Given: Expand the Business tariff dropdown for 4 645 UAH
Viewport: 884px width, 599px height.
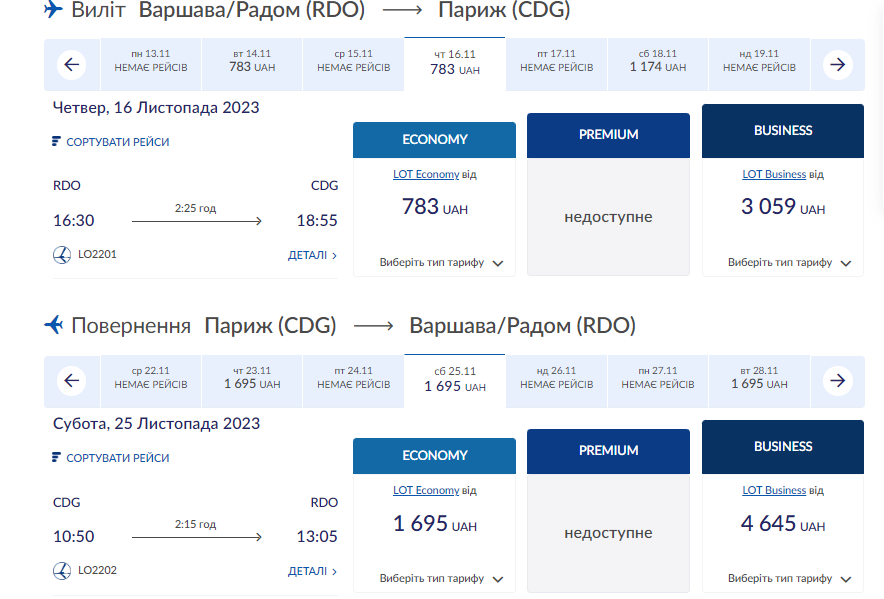Looking at the screenshot, I should [x=782, y=578].
